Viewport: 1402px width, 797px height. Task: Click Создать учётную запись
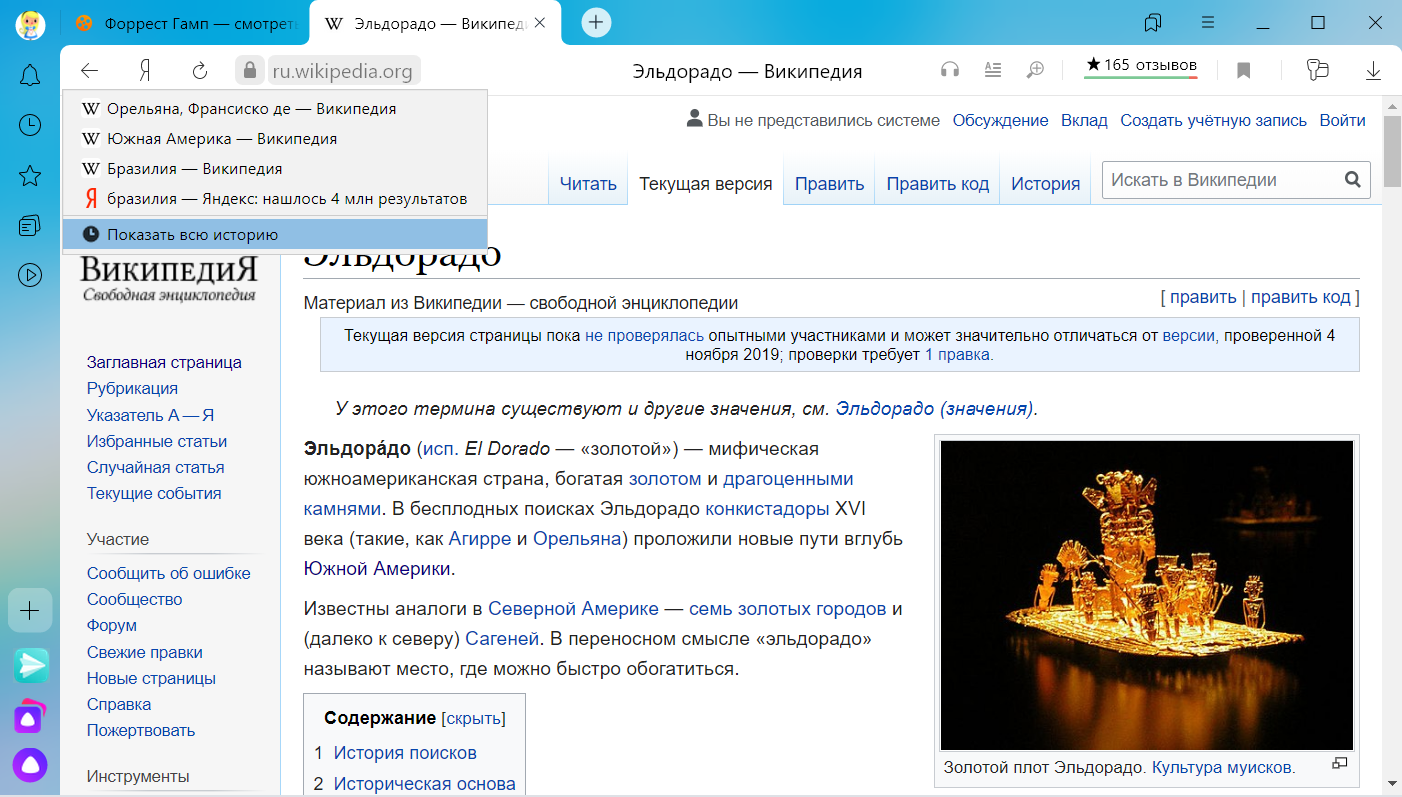(x=1213, y=120)
